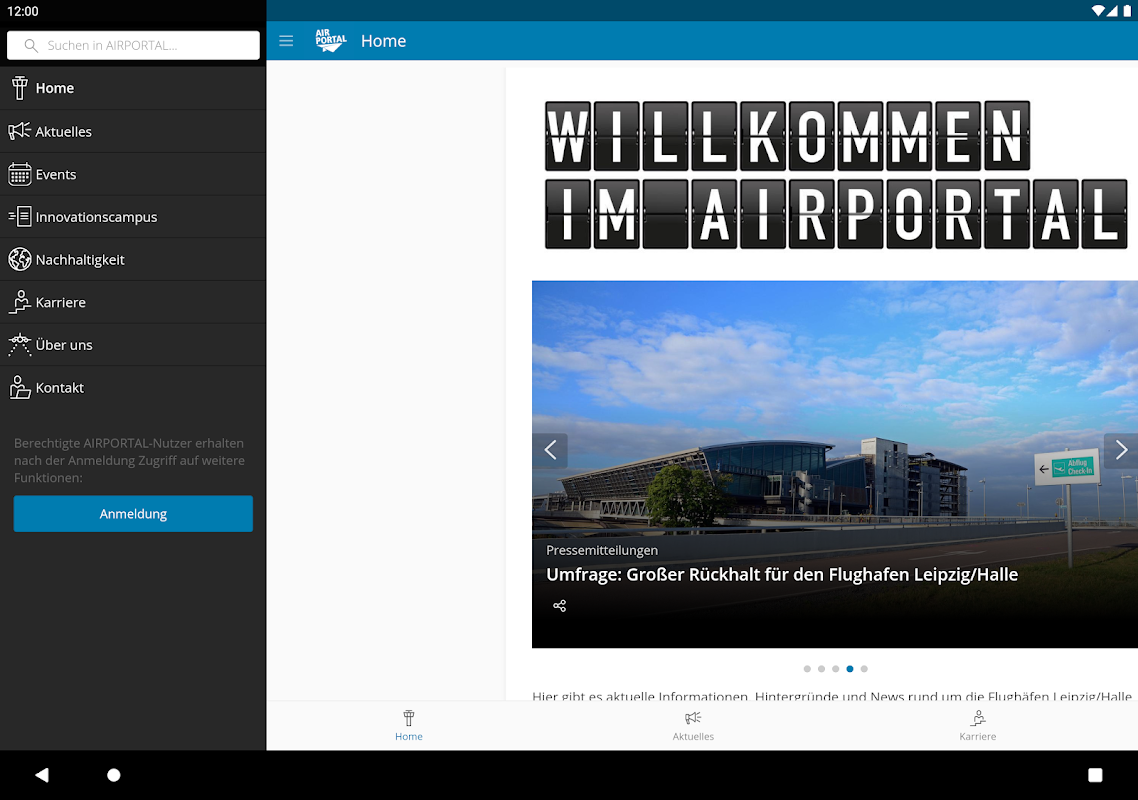The height and width of the screenshot is (800, 1138).
Task: Select first carousel dot
Action: pyautogui.click(x=807, y=669)
